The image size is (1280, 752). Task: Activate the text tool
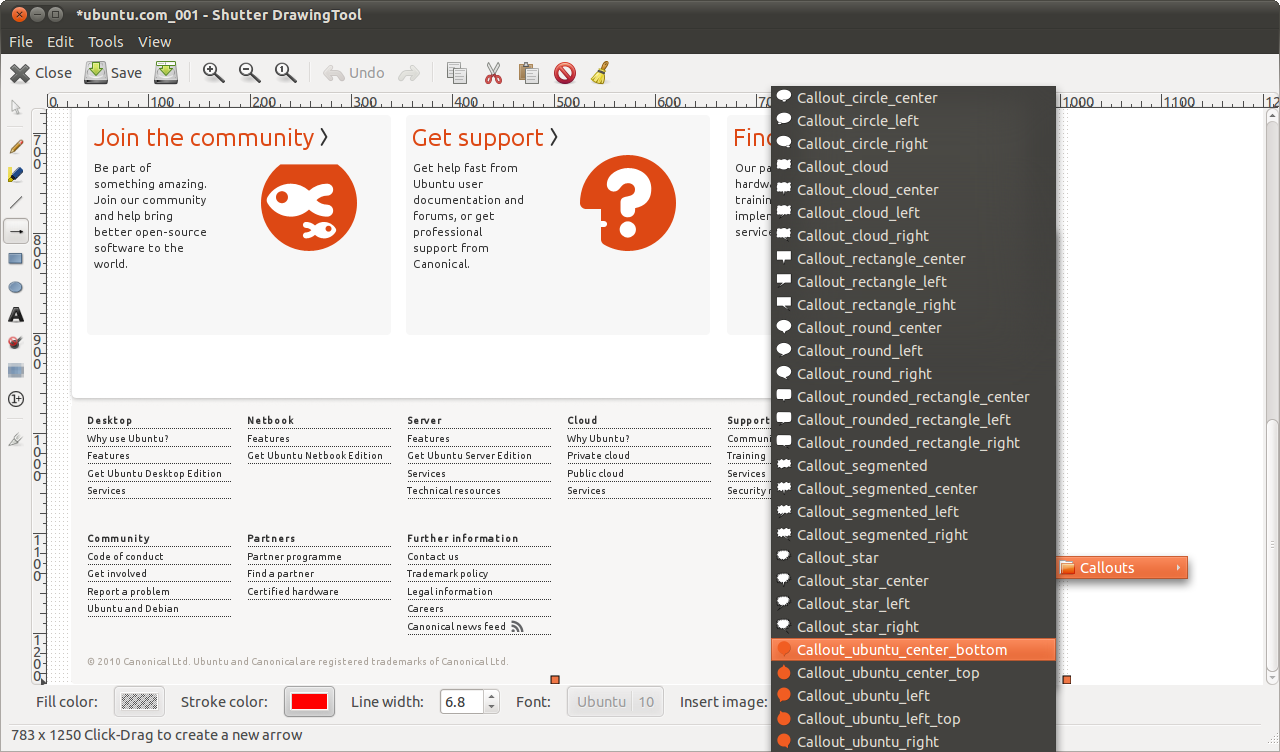tap(15, 315)
